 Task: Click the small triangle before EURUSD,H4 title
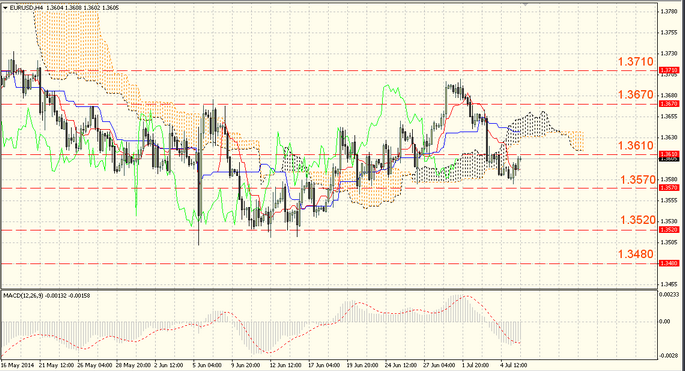tap(5, 8)
